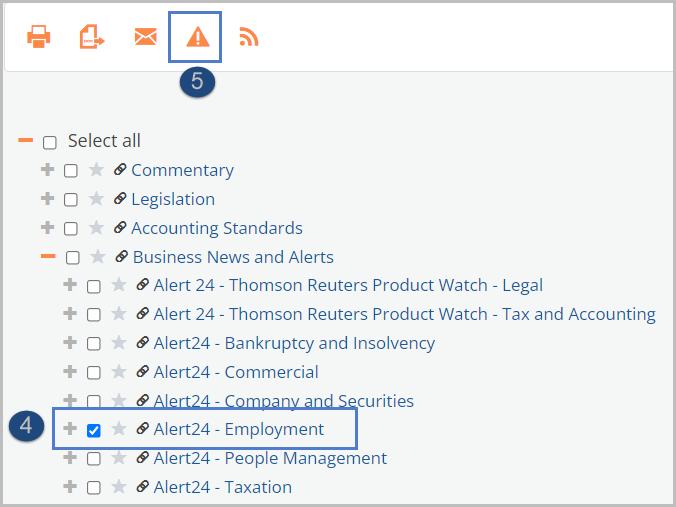This screenshot has height=507, width=676.
Task: Tick the Alert24 - Commercial checkbox
Action: (x=94, y=372)
